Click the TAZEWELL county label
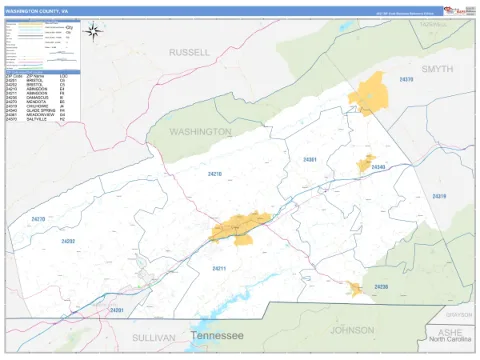 [x=433, y=25]
